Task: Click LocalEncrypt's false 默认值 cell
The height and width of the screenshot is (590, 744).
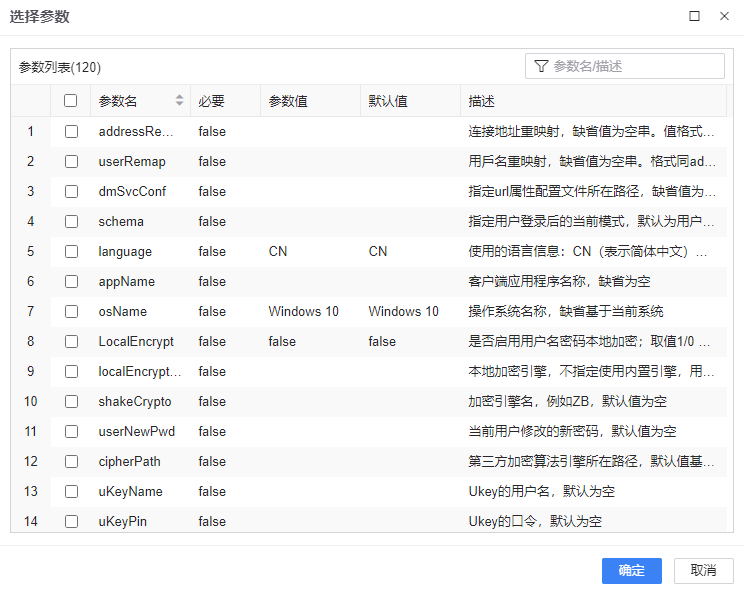Action: click(x=382, y=341)
